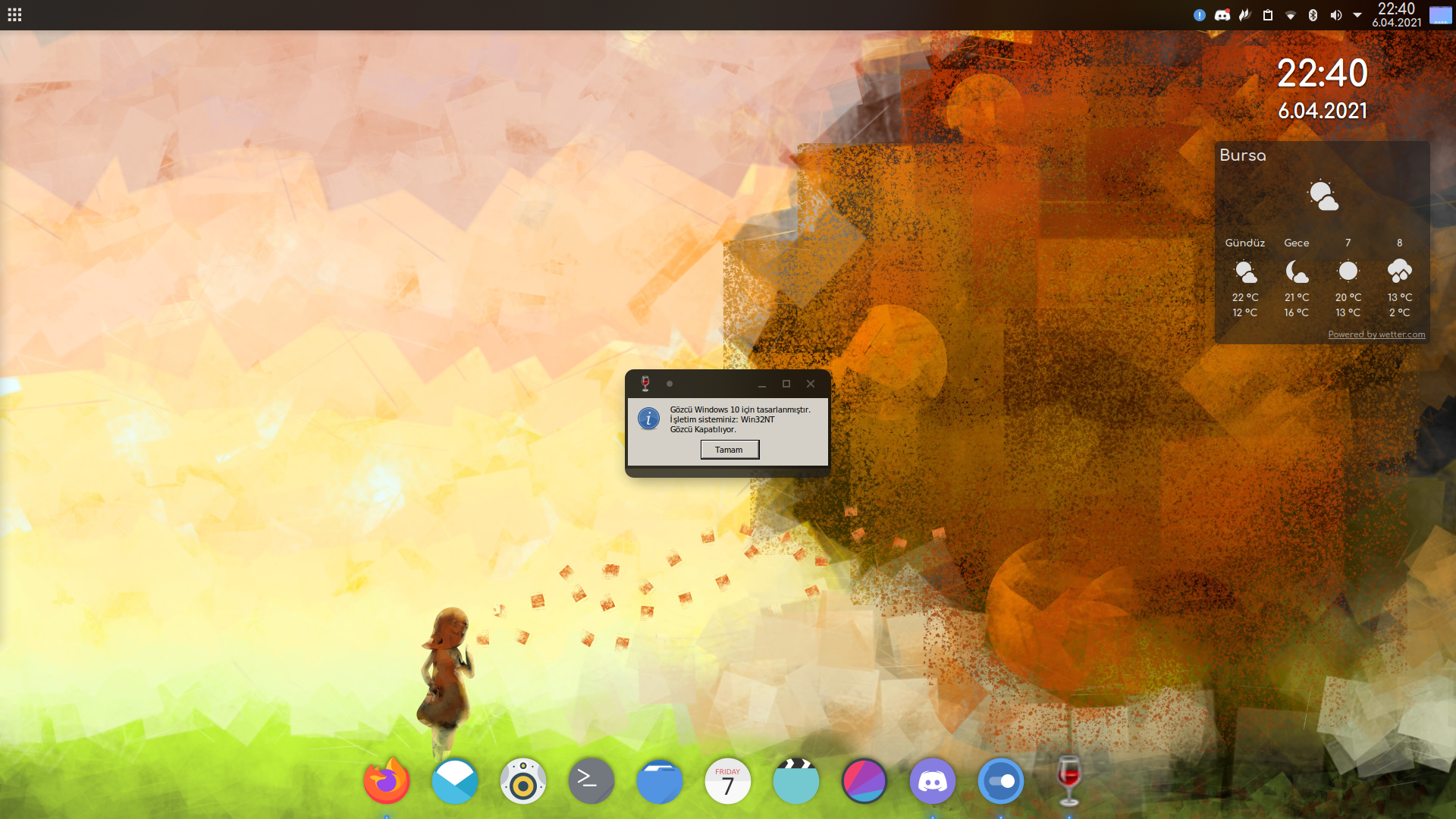Open the system settings toggle icon in dock
This screenshot has height=819, width=1456.
point(1001,781)
